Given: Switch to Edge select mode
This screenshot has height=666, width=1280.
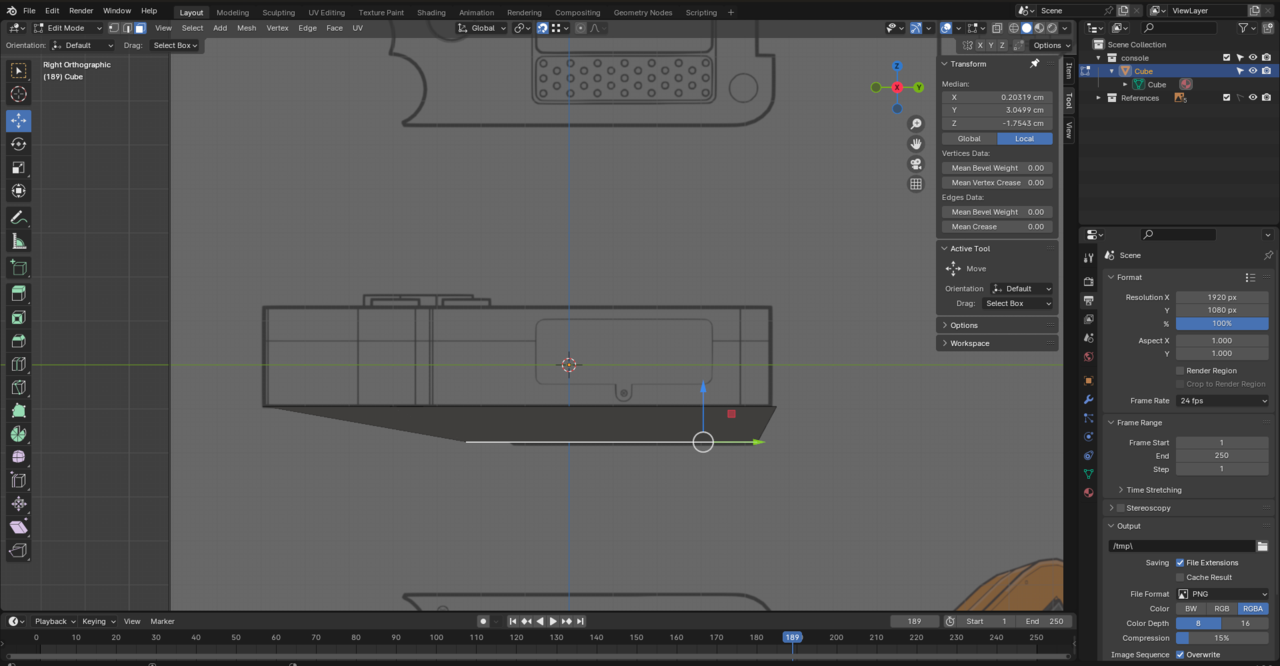Looking at the screenshot, I should (x=126, y=27).
